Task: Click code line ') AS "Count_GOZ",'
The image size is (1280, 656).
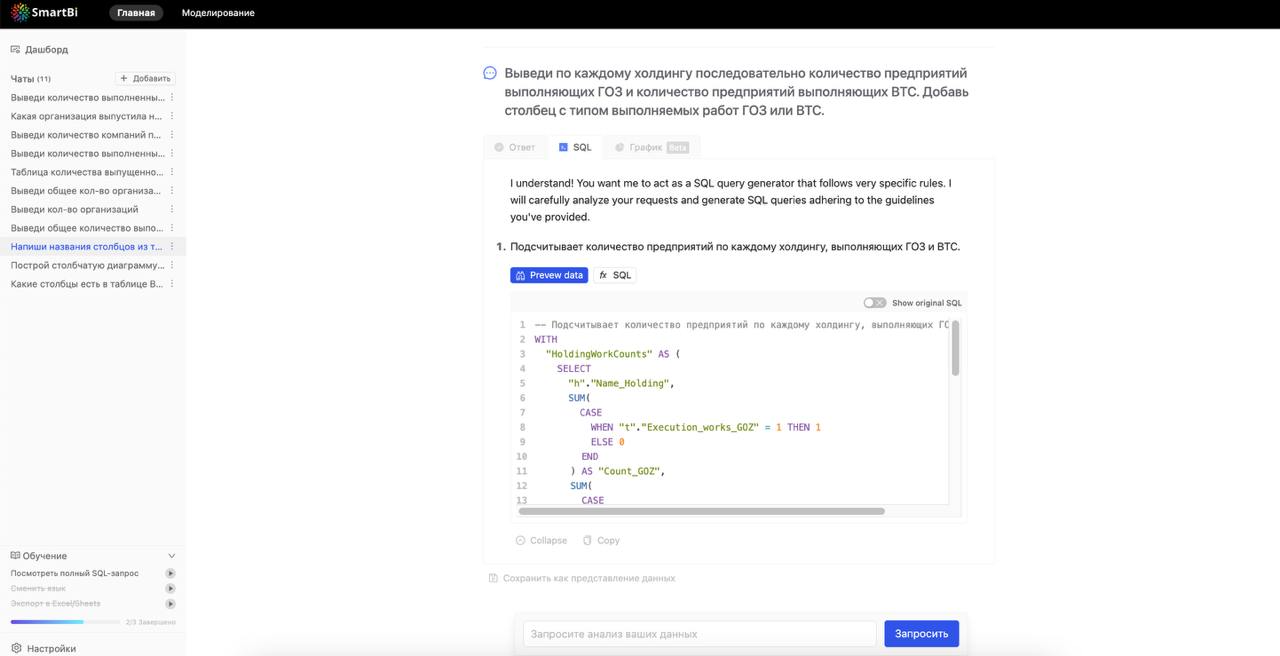Action: [x=618, y=471]
